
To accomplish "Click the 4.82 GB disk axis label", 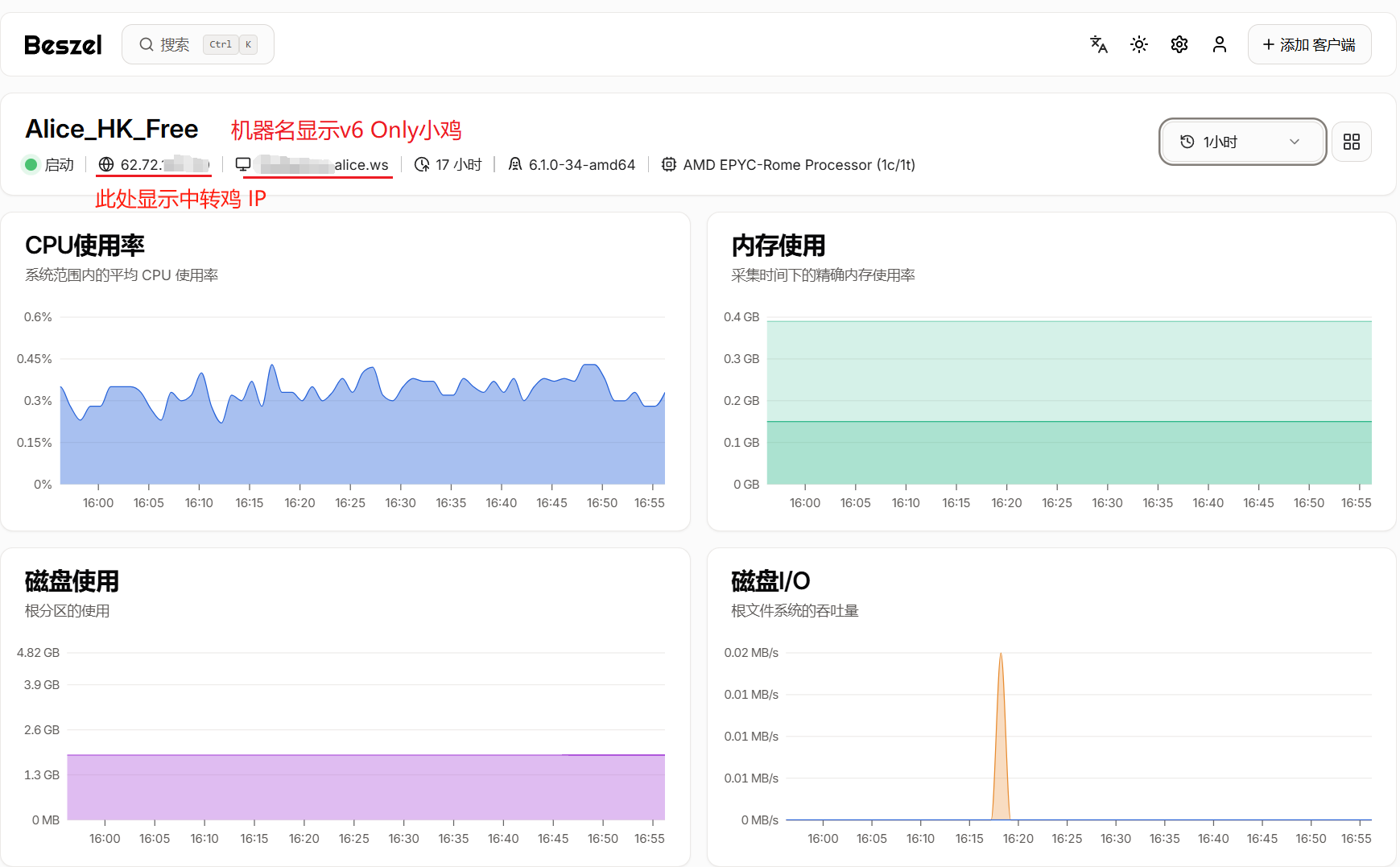I will coord(38,653).
